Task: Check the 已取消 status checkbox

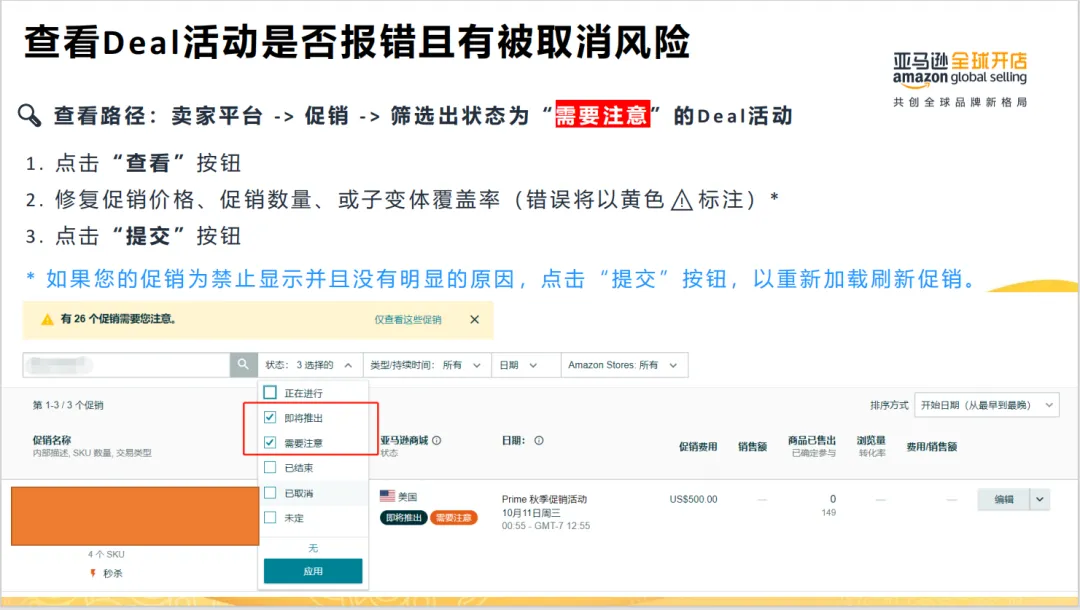Action: tap(270, 492)
